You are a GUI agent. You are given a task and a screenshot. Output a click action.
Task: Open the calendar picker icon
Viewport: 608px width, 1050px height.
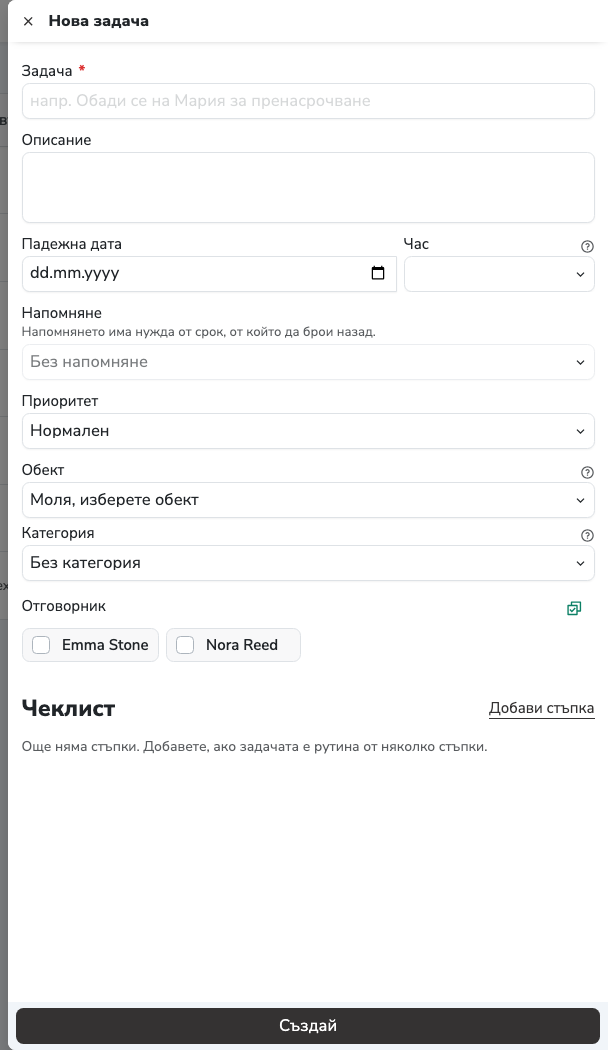click(x=378, y=273)
